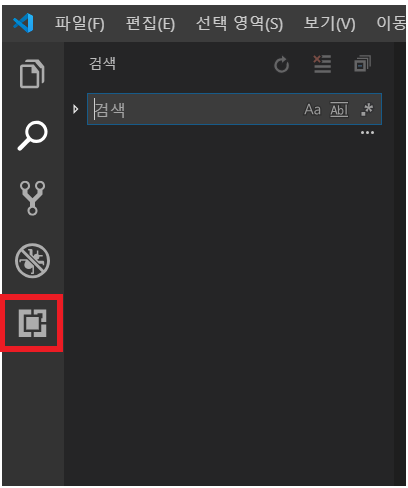Viewport: 408px width, 488px height.
Task: Open the Explorer view in activity bar
Action: point(32,74)
